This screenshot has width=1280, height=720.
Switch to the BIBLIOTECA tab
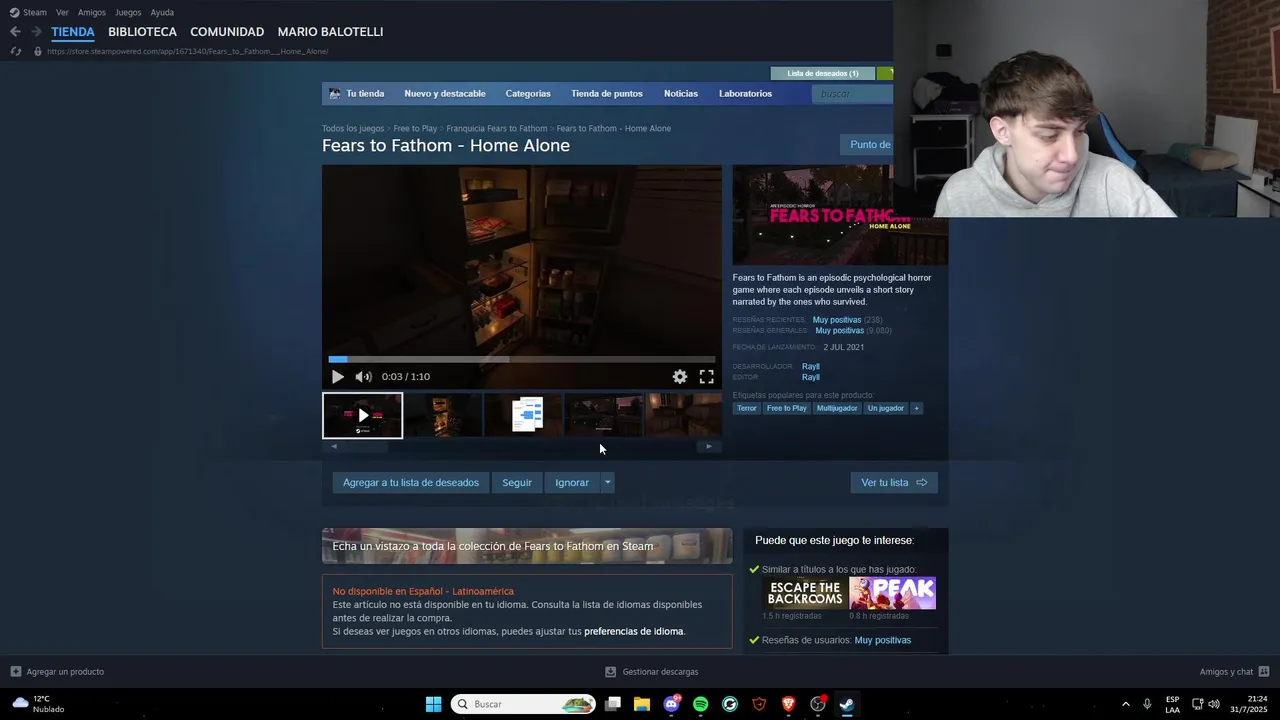tap(142, 32)
